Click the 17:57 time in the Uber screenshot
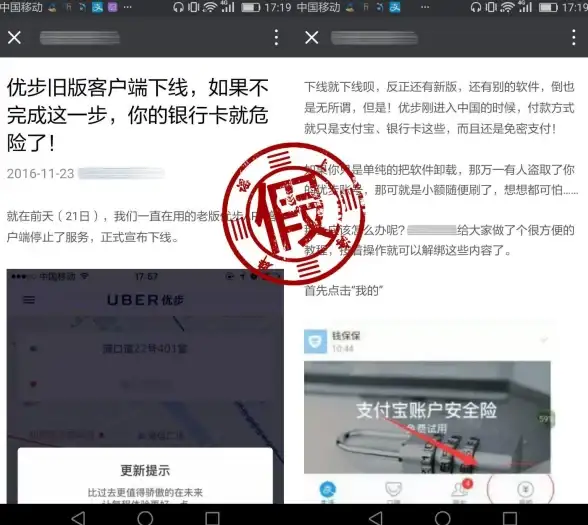Viewport: 588px width, 525px height. click(x=146, y=277)
